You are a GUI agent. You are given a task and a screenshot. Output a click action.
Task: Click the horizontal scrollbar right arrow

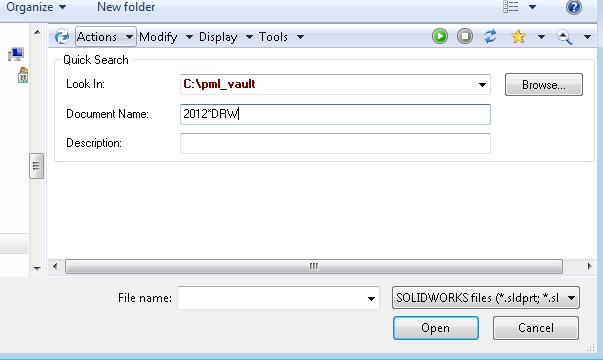click(x=590, y=266)
